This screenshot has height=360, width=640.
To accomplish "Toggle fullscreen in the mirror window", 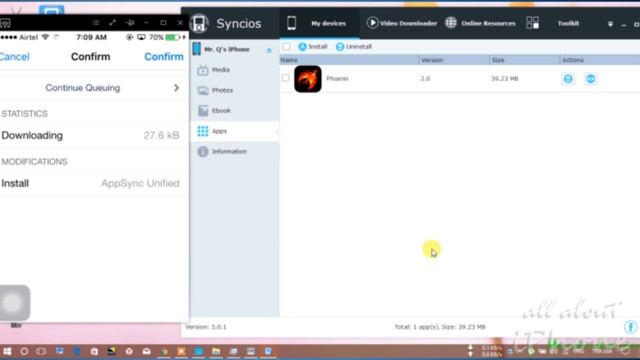I will [x=113, y=23].
